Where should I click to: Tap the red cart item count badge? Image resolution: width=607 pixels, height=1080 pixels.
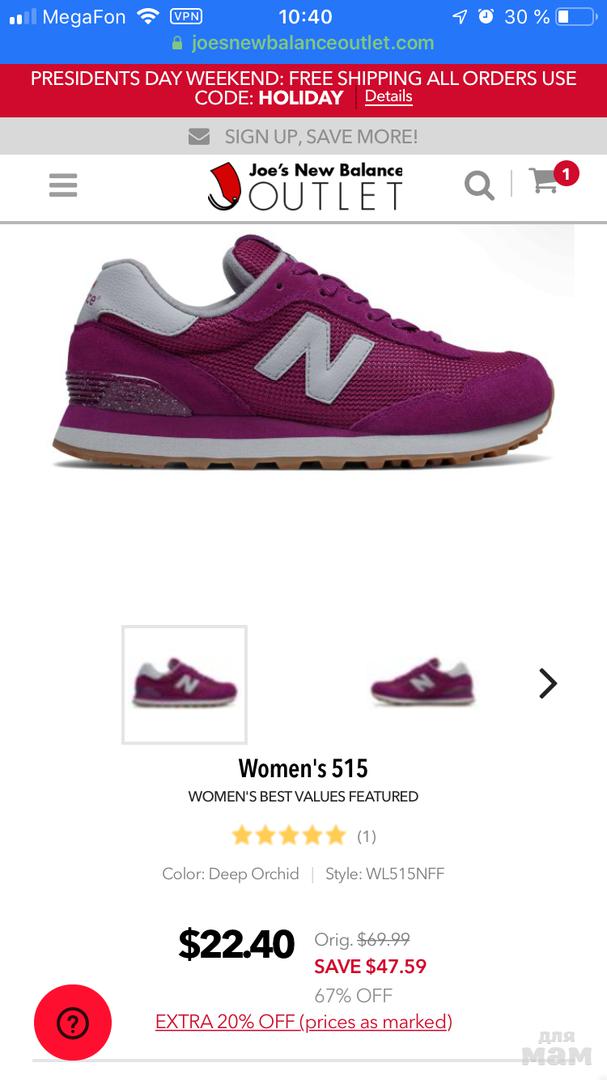click(566, 174)
